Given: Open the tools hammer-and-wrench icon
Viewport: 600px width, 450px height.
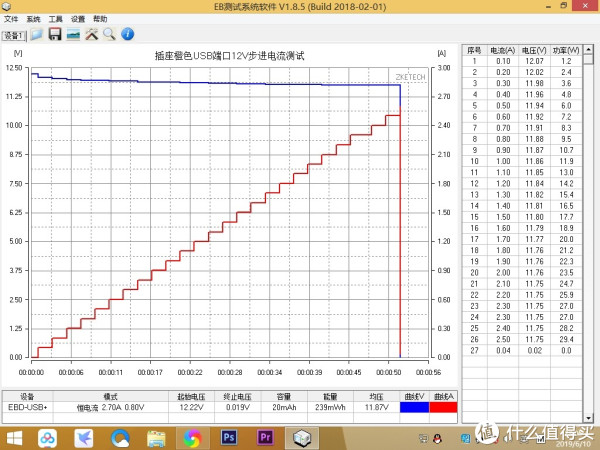Looking at the screenshot, I should pos(91,34).
